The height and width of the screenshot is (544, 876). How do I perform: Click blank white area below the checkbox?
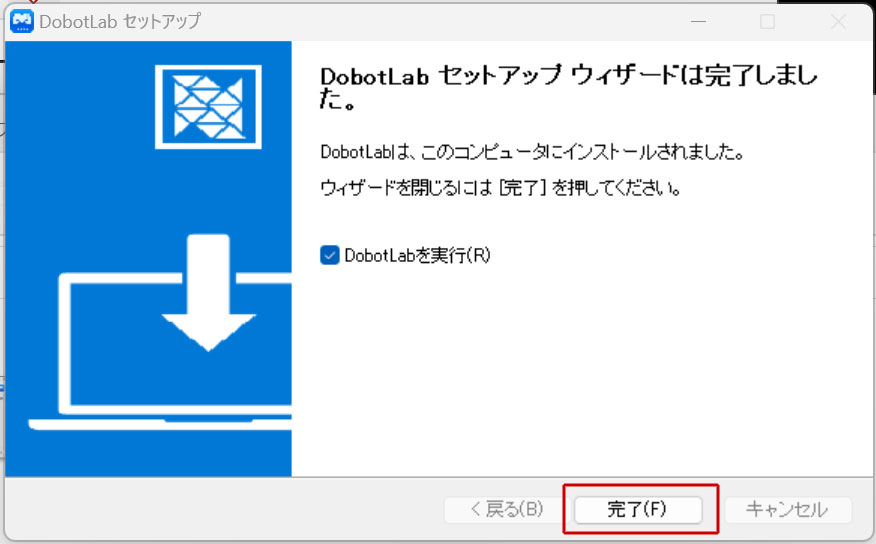pyautogui.click(x=580, y=380)
